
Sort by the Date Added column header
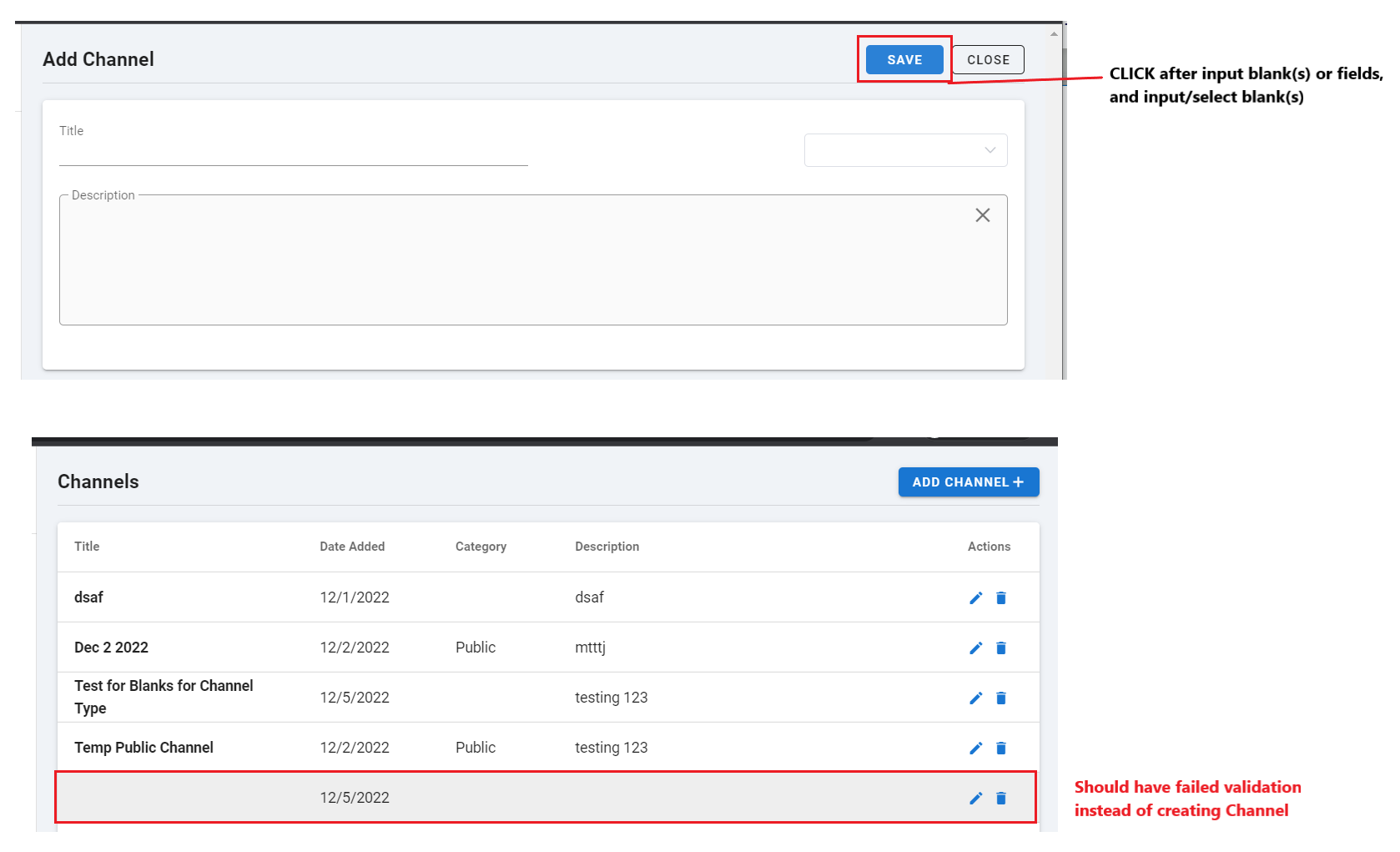[352, 547]
